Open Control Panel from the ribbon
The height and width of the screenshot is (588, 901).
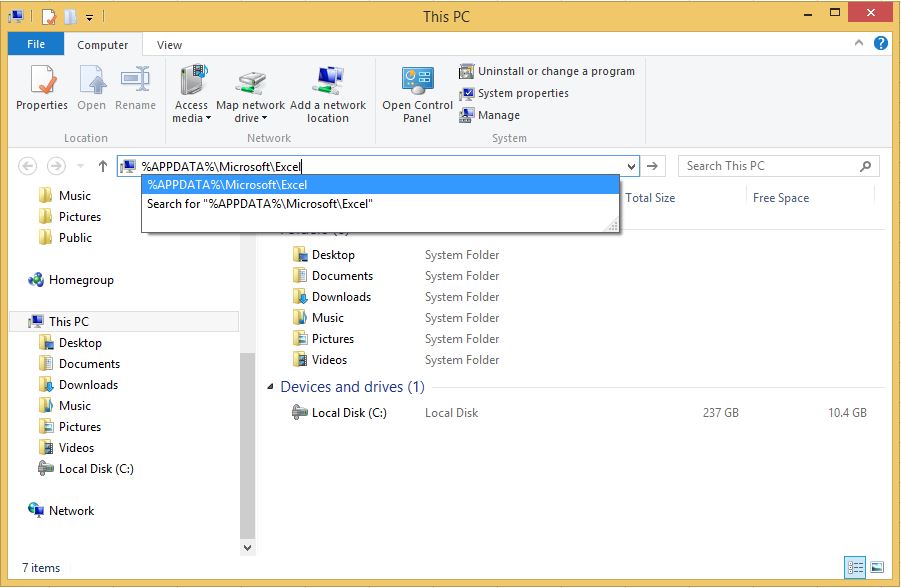click(417, 94)
